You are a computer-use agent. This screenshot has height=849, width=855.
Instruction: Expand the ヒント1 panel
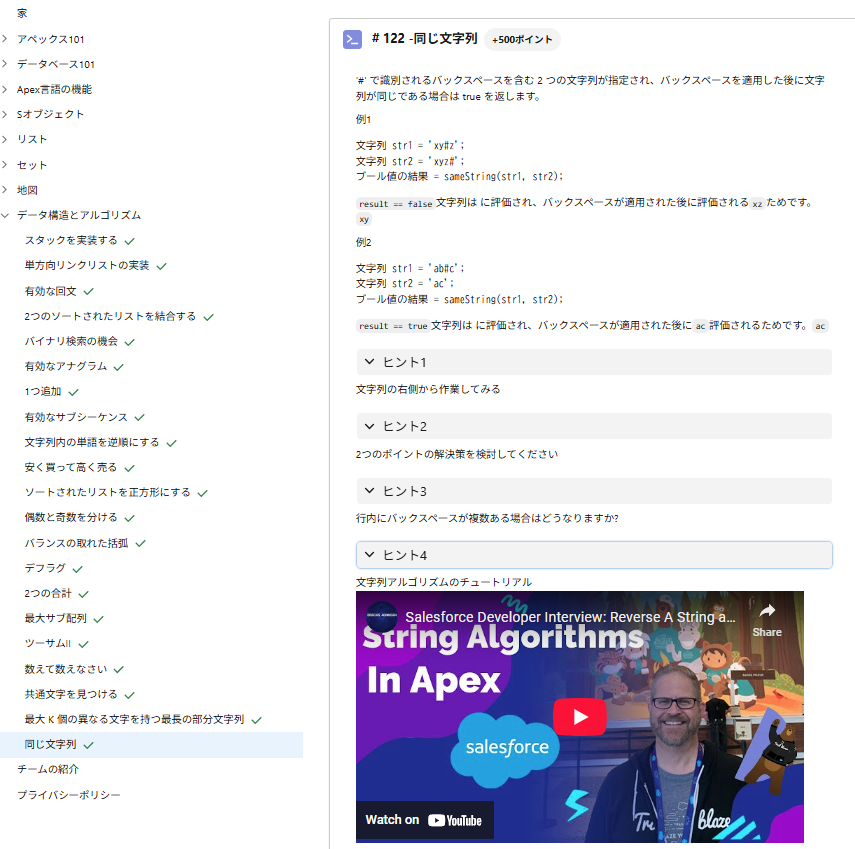pyautogui.click(x=594, y=361)
